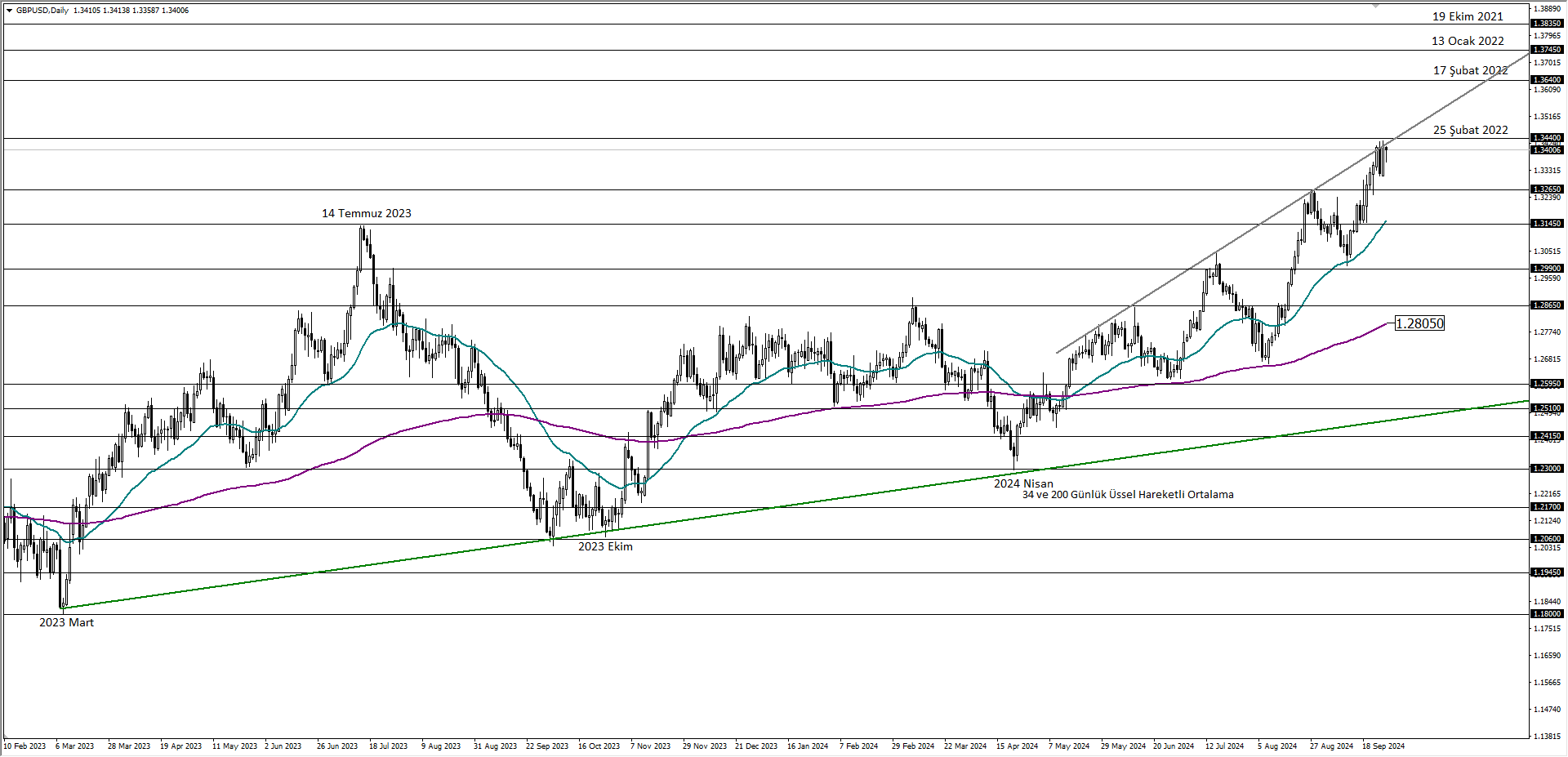Select the '25 Şubat 2022' annotation
Viewport: 1568px width, 757px height.
pos(1470,130)
